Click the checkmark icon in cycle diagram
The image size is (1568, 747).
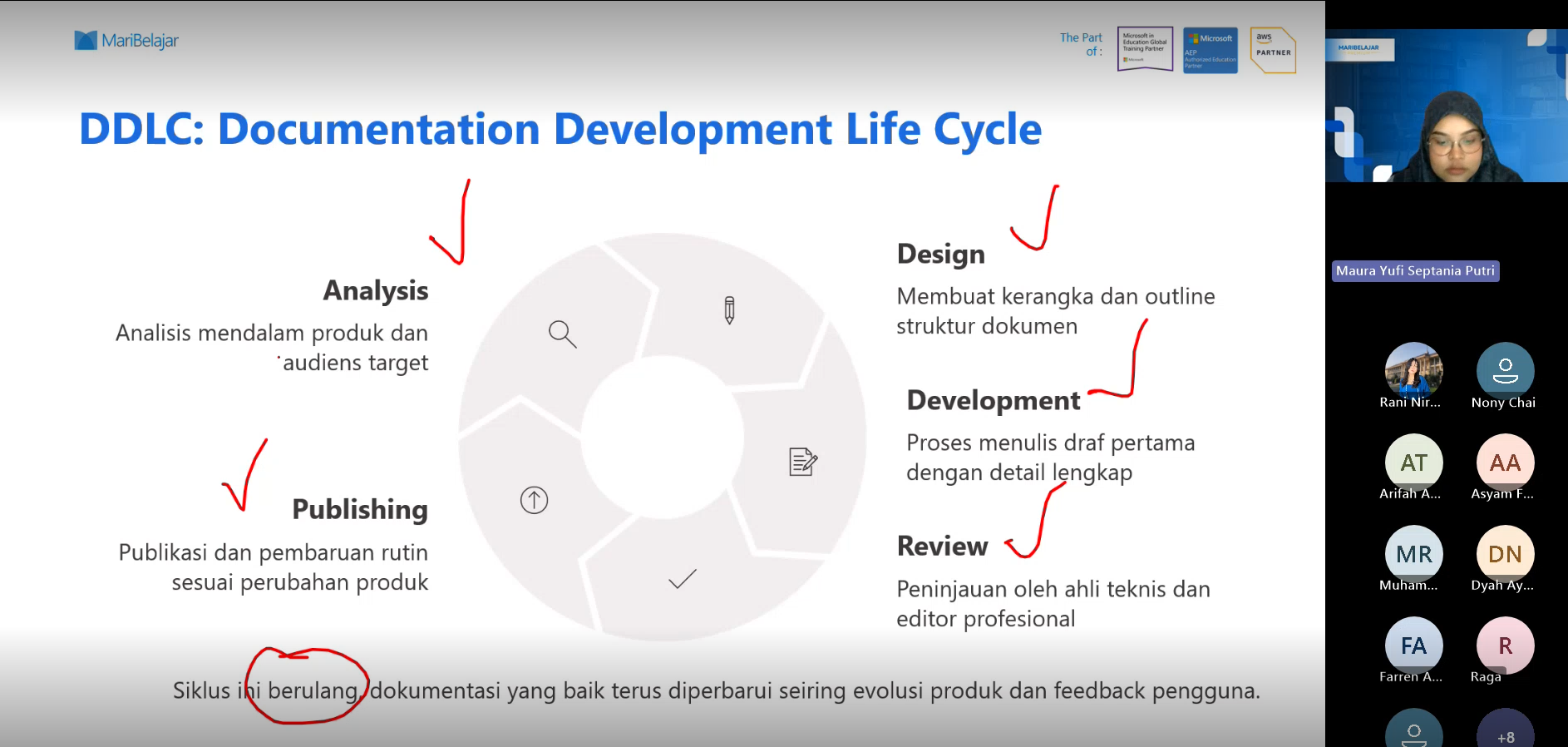(682, 579)
